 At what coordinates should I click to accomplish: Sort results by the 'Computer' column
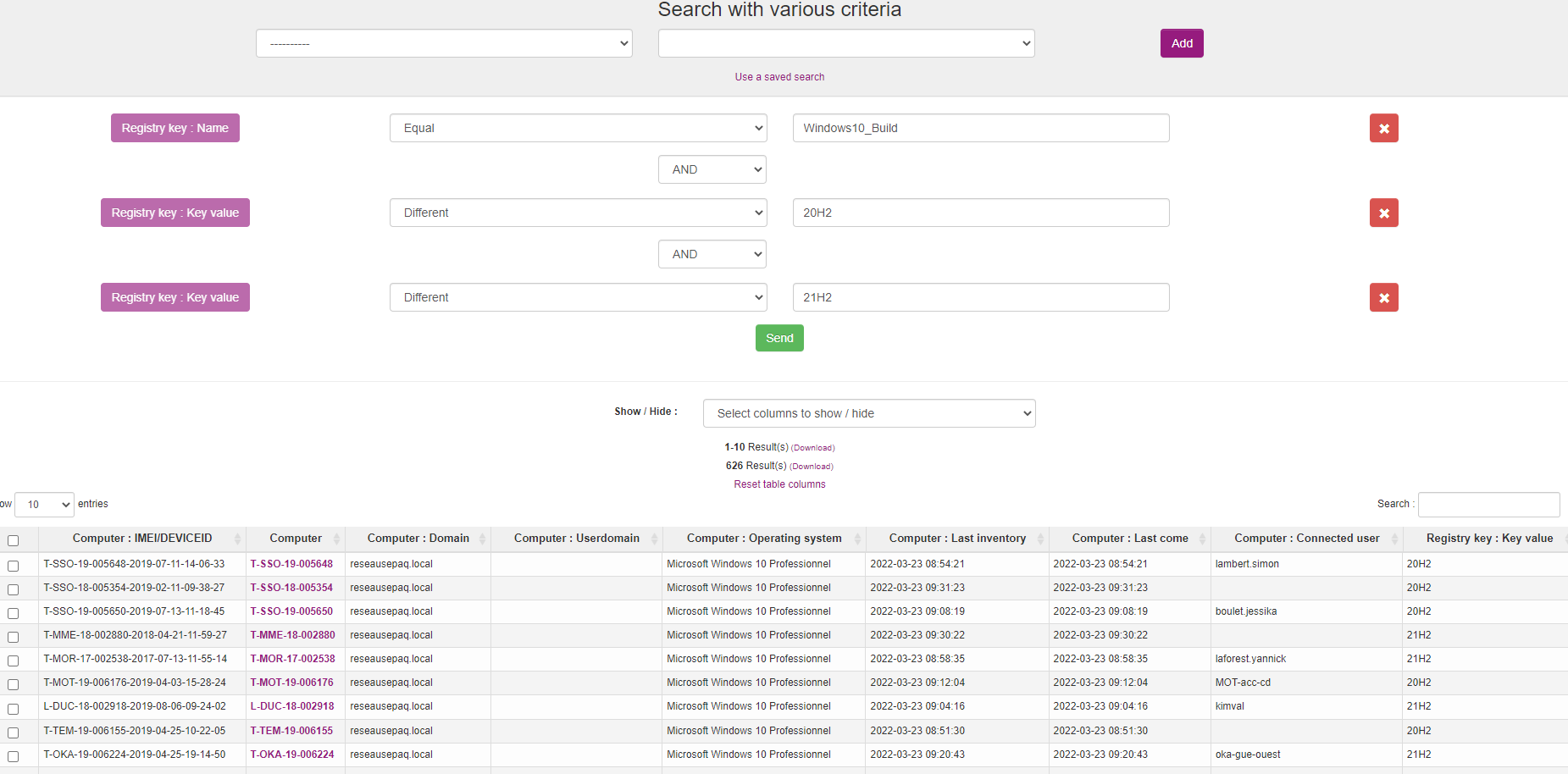click(x=295, y=539)
